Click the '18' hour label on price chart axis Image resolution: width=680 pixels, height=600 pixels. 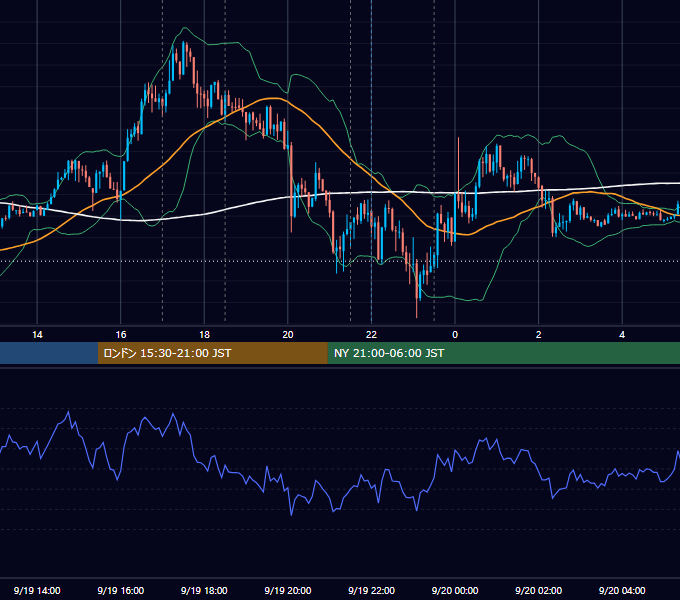point(204,335)
